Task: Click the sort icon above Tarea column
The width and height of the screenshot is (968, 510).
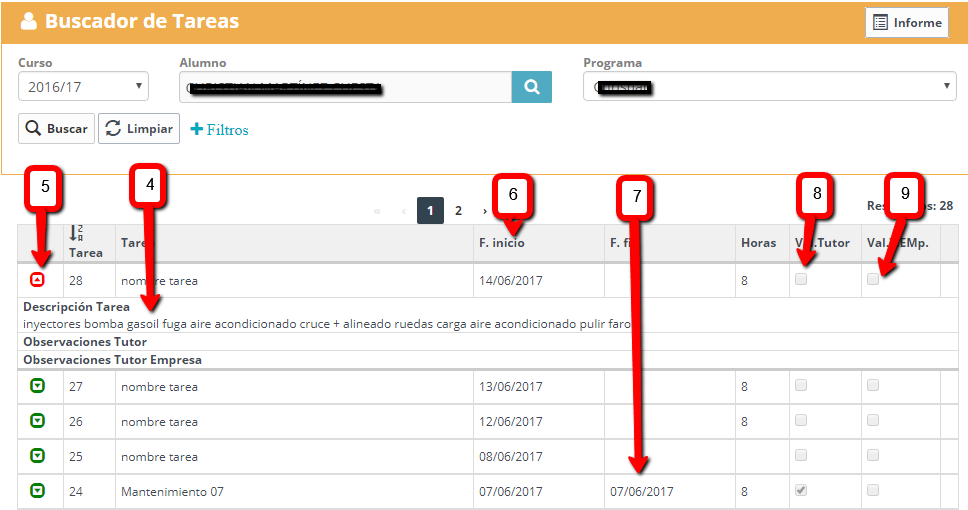Action: tap(76, 234)
